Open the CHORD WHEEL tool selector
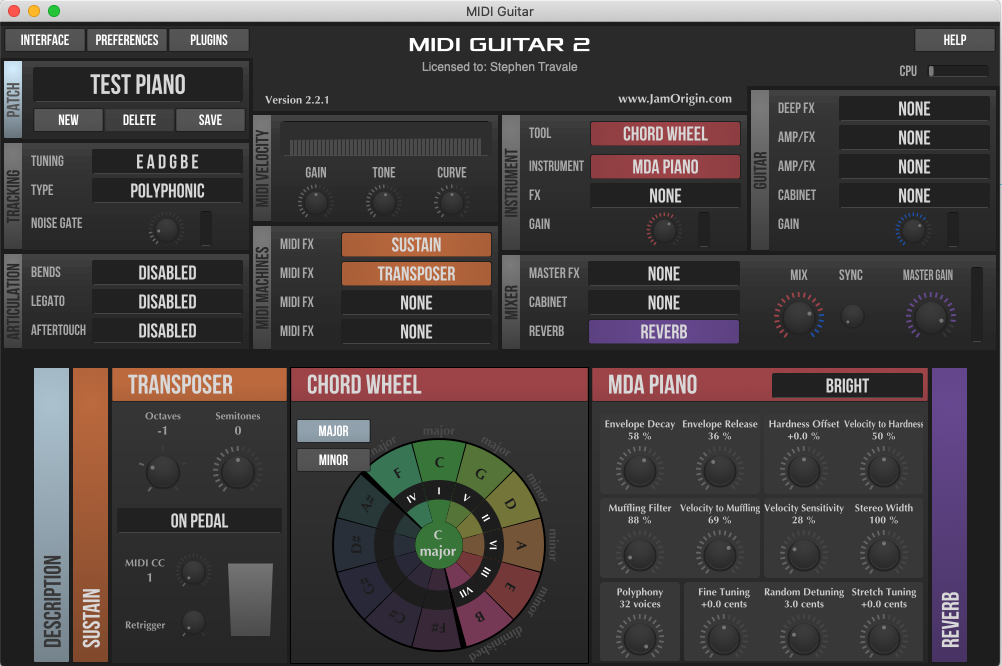 665,134
